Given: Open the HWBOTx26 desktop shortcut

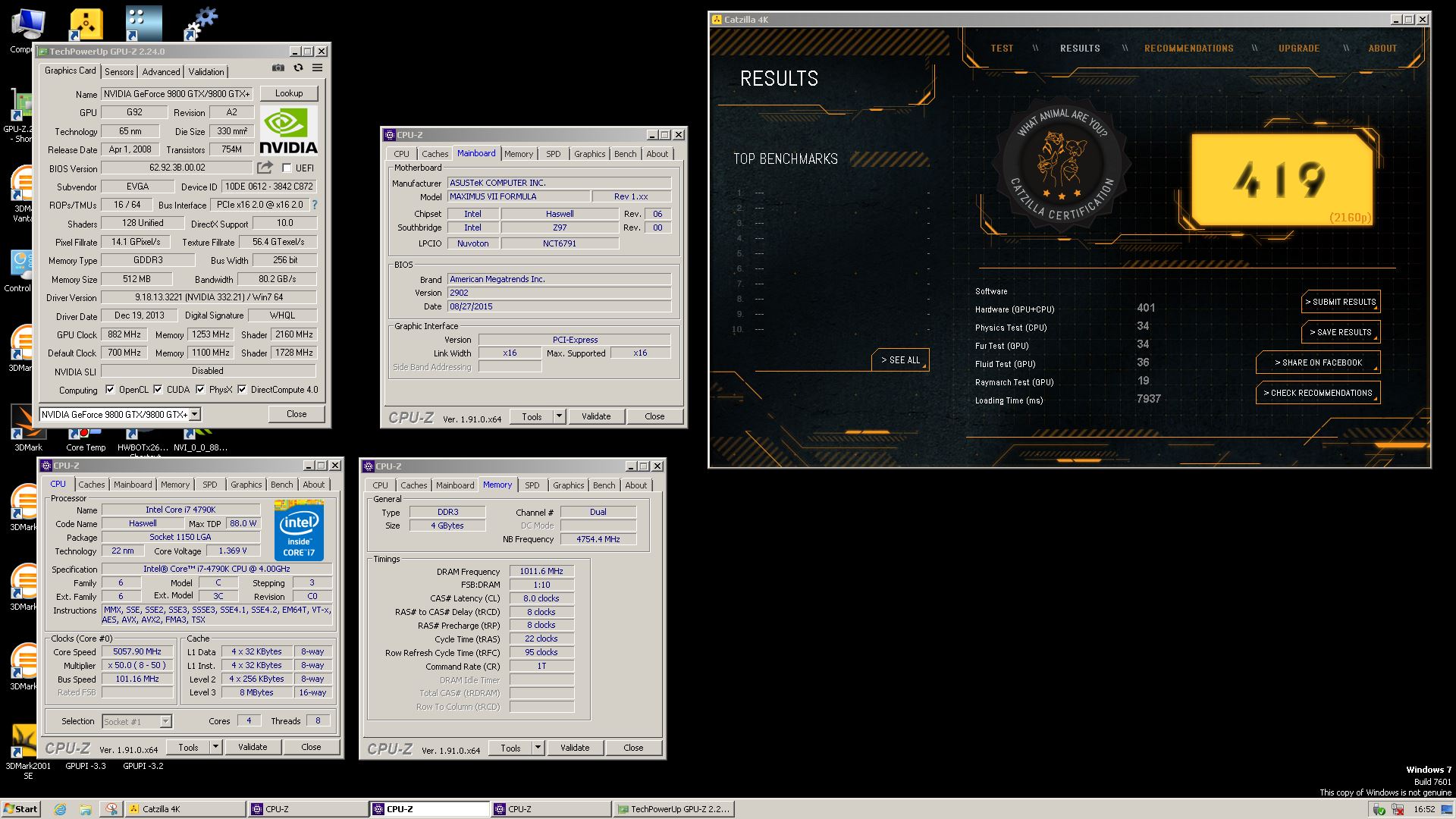Looking at the screenshot, I should [143, 440].
